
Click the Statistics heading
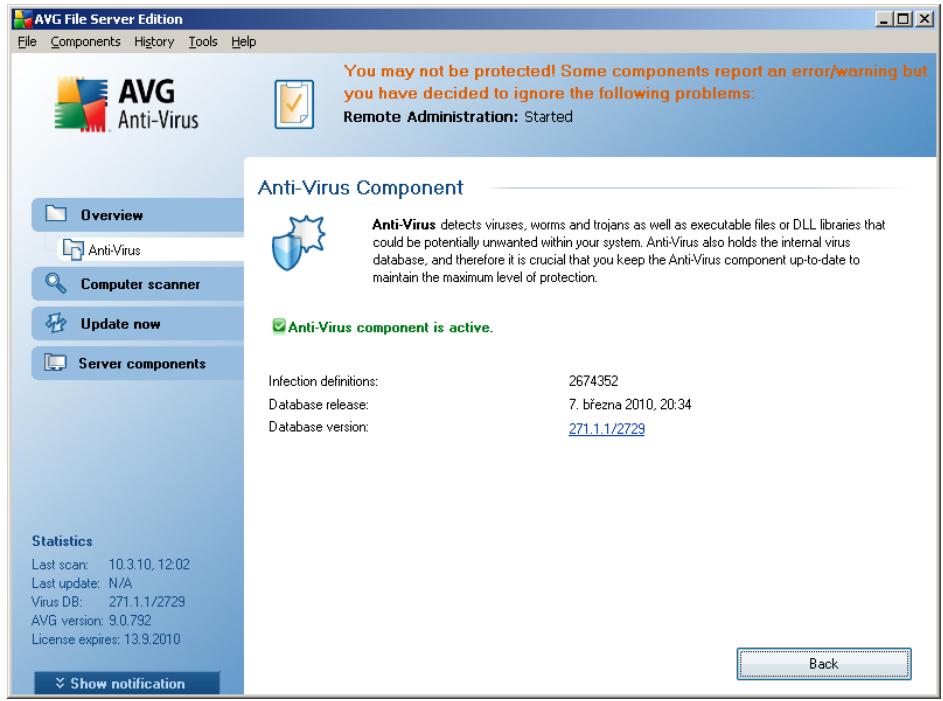click(x=62, y=541)
